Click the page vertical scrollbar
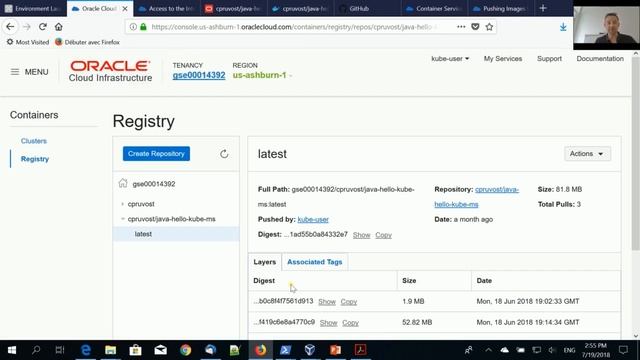Viewport: 640px width, 360px height. 636,153
